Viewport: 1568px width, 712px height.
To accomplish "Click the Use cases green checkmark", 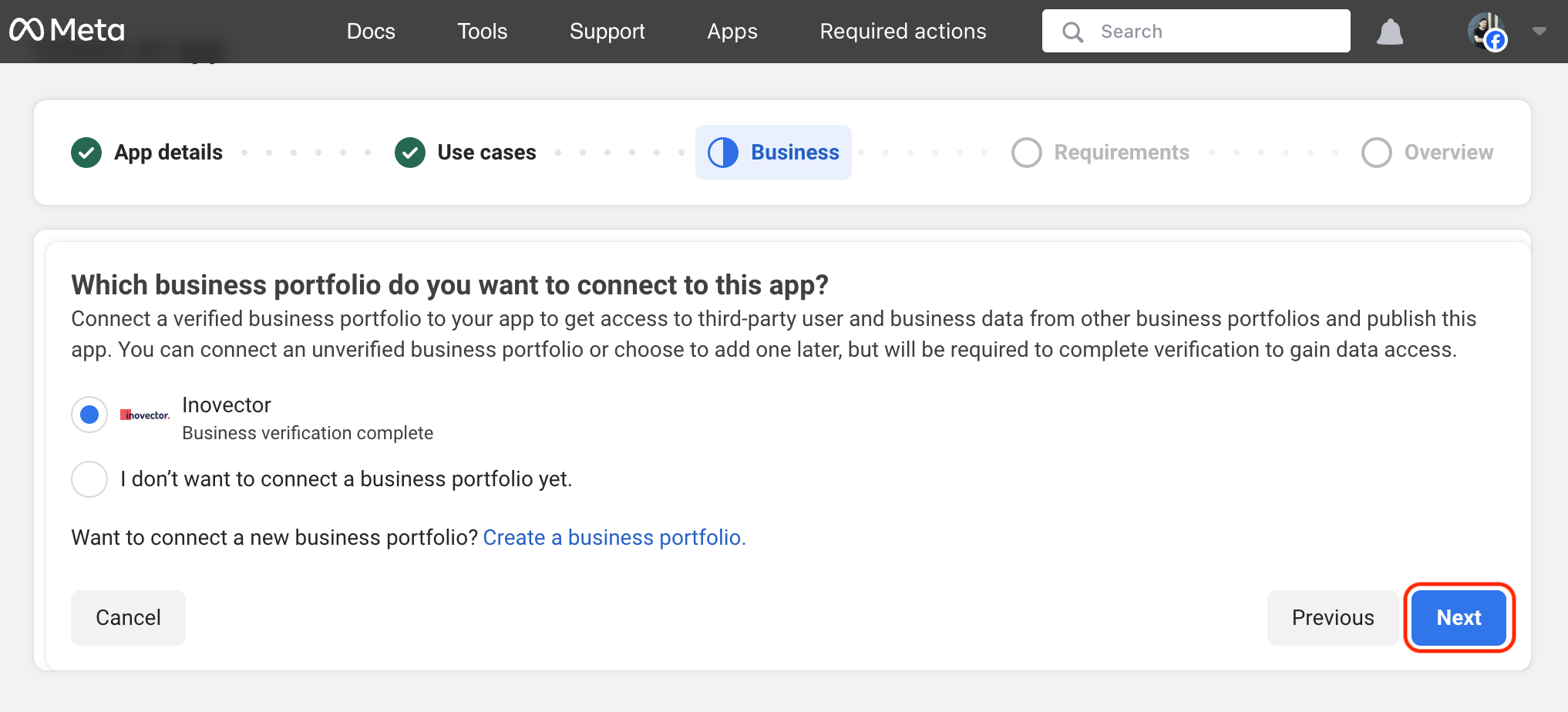I will coord(410,153).
